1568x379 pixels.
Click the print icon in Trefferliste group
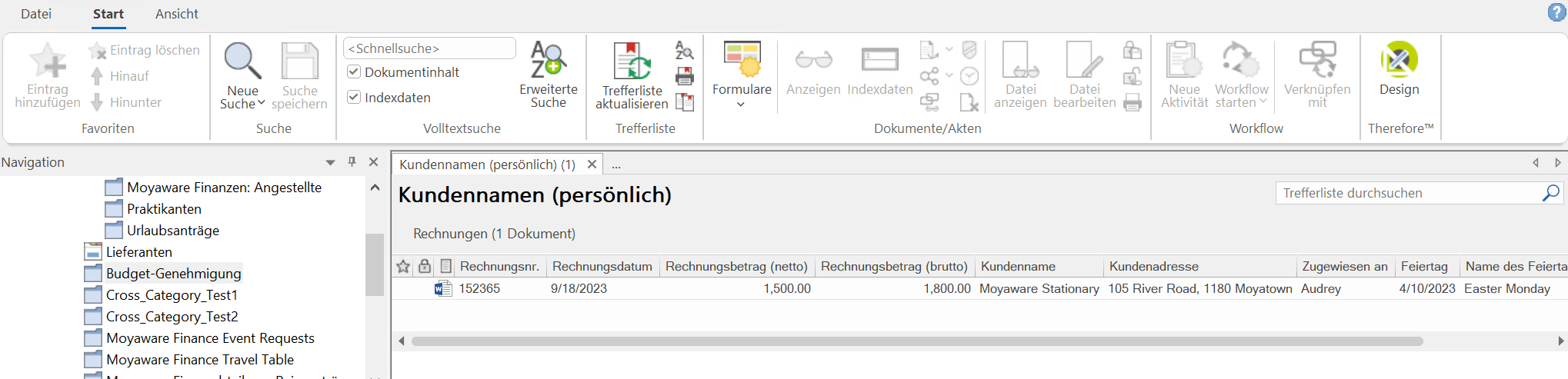pyautogui.click(x=685, y=75)
